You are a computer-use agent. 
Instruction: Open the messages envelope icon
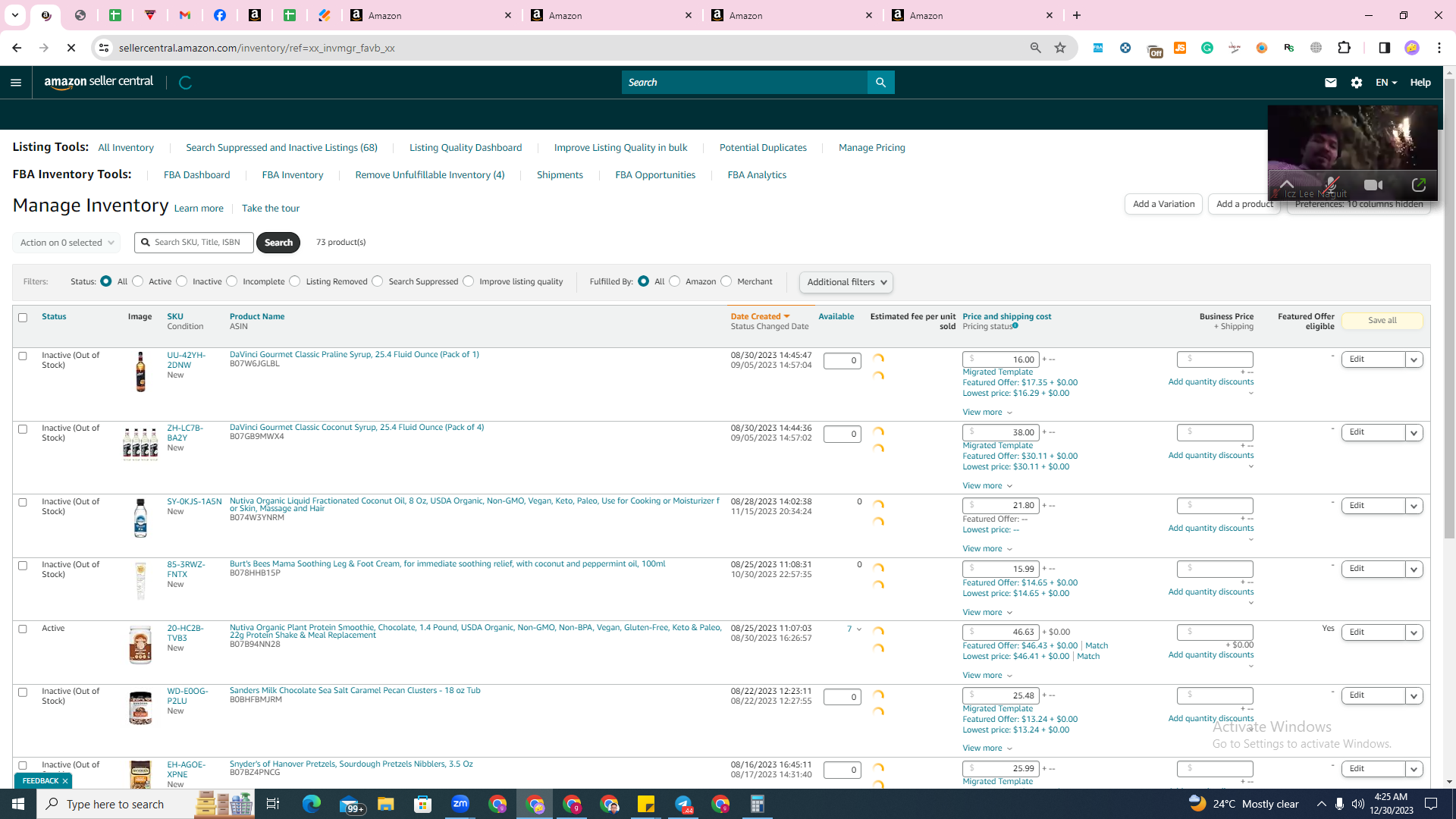[1331, 83]
